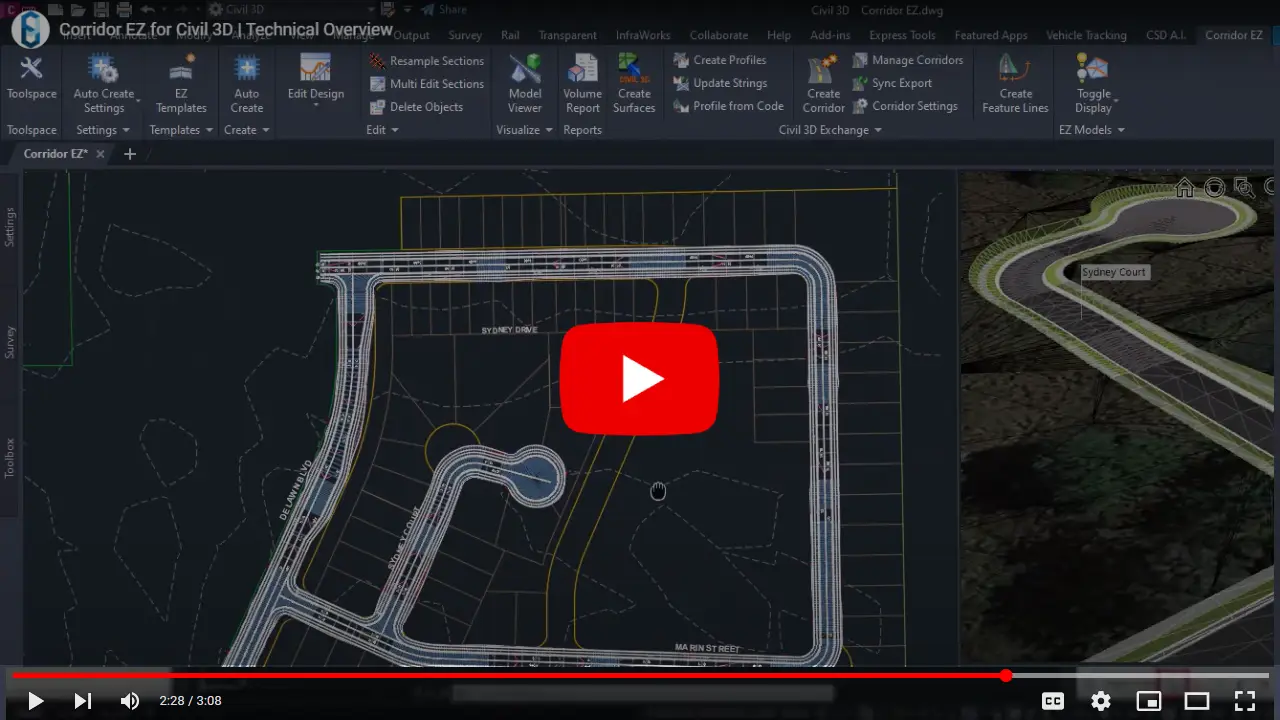This screenshot has width=1280, height=720.
Task: Toggle miniplayer mode
Action: pos(1149,701)
